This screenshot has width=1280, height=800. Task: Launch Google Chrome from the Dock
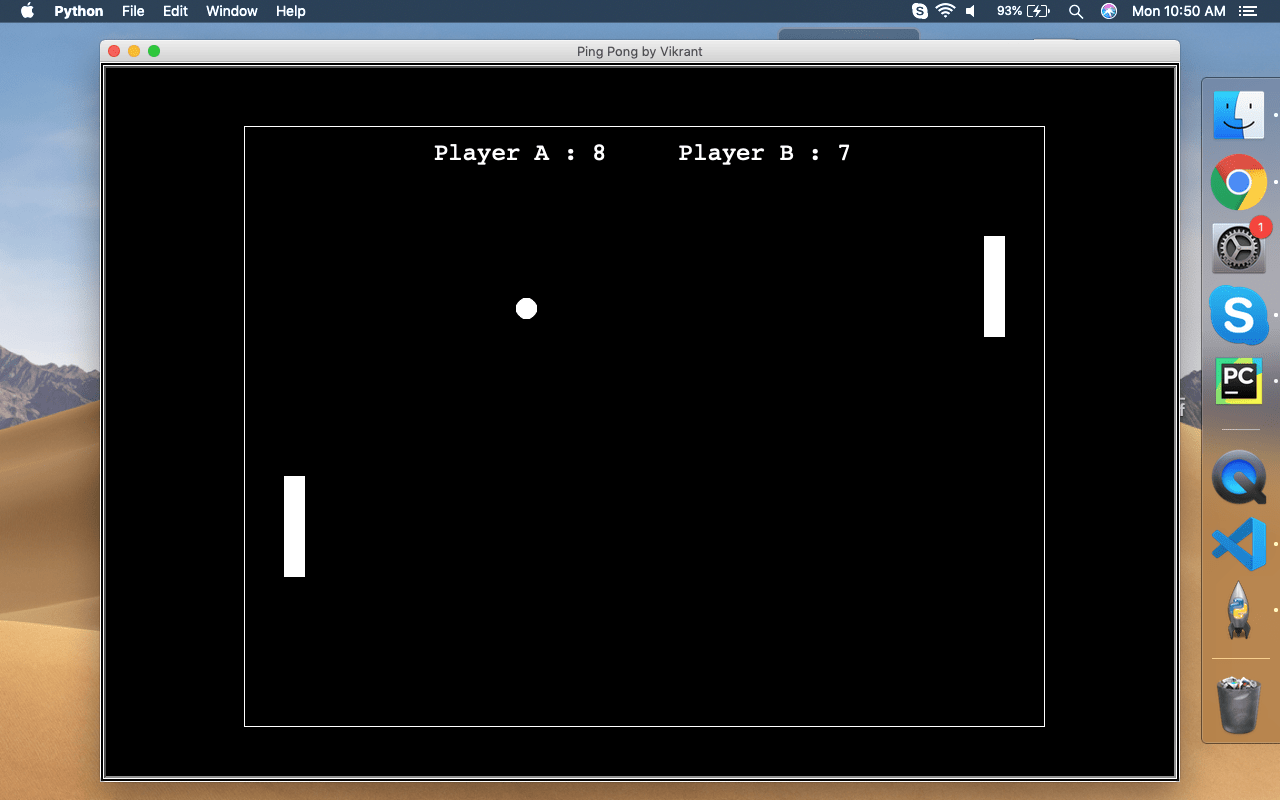pos(1239,183)
